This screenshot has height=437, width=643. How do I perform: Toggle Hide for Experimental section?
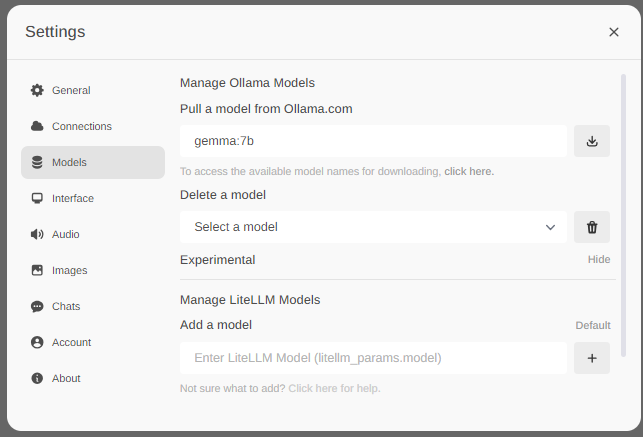click(598, 260)
